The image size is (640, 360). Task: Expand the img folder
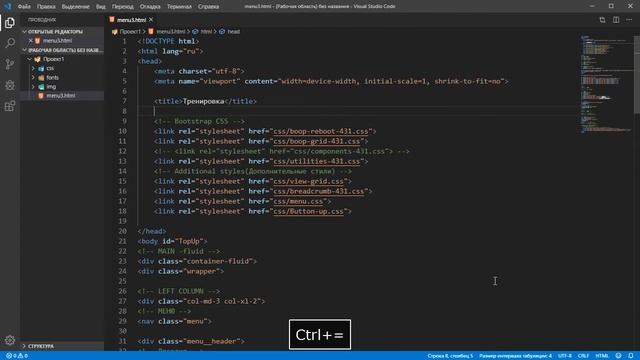pos(51,87)
